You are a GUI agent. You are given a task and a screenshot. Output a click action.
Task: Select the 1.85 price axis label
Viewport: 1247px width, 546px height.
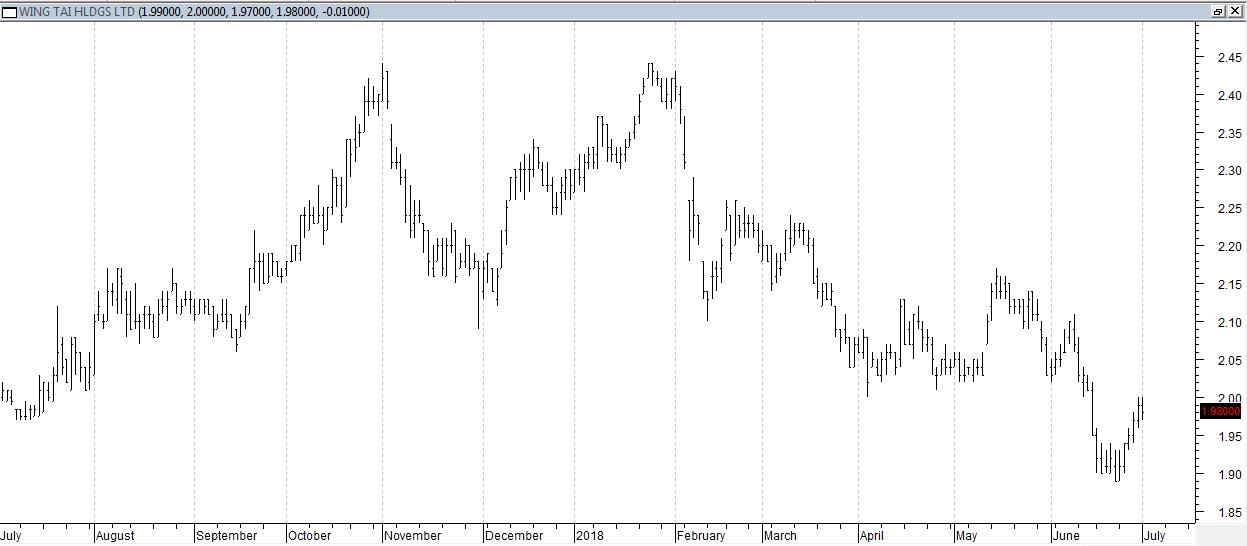(x=1230, y=512)
